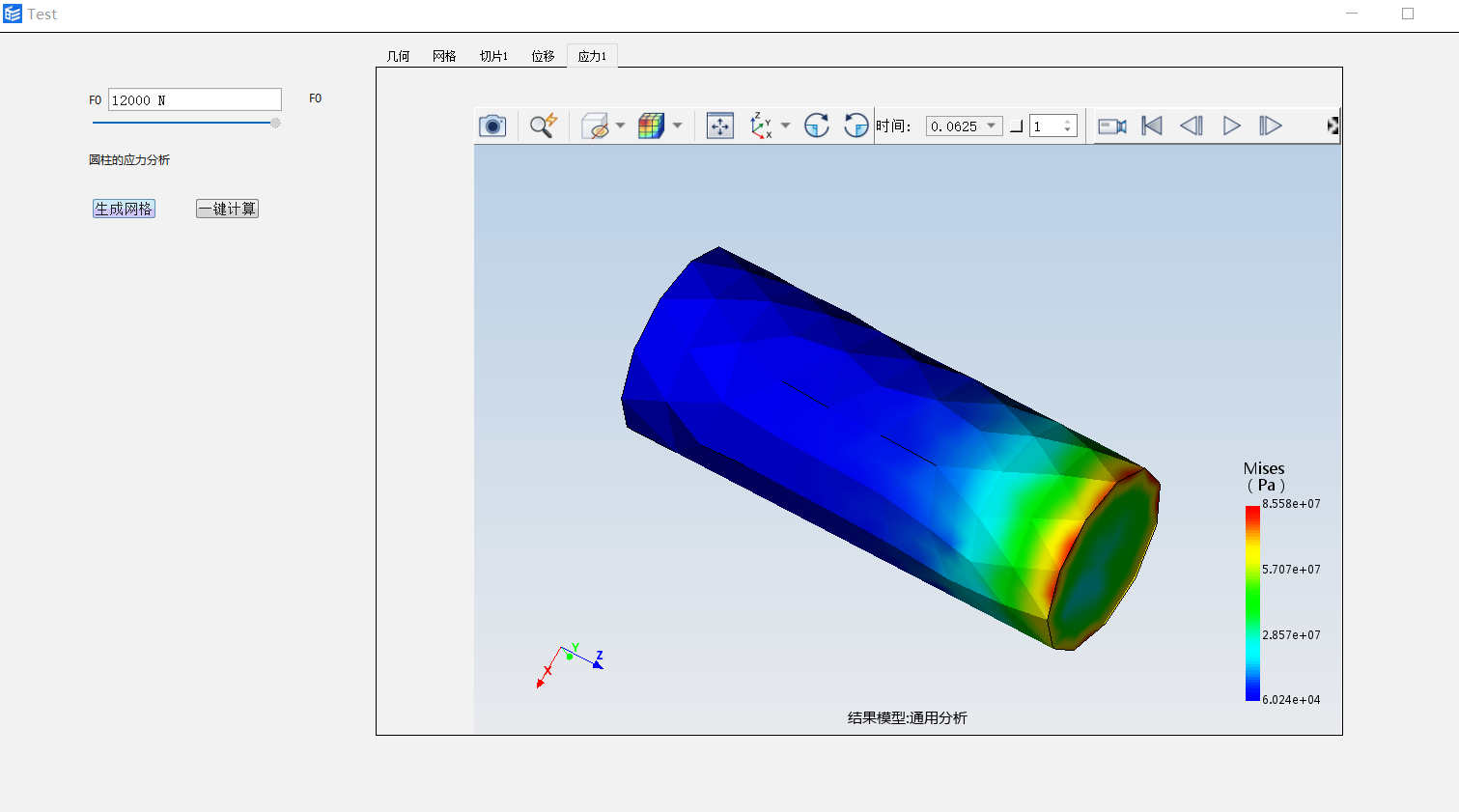Rotate view clockwise icon
Image resolution: width=1459 pixels, height=812 pixels.
pos(817,126)
